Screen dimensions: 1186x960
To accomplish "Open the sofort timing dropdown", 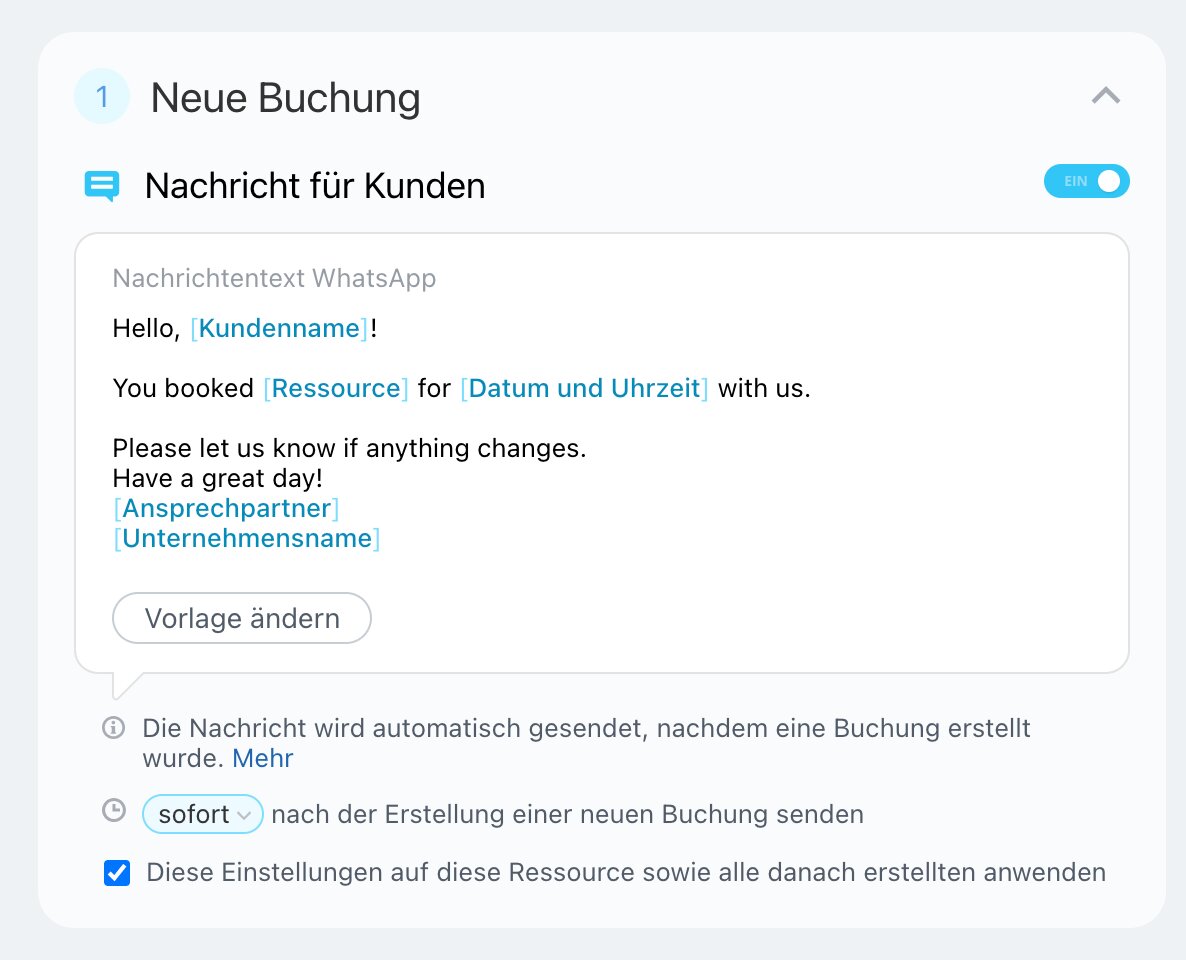I will [203, 814].
